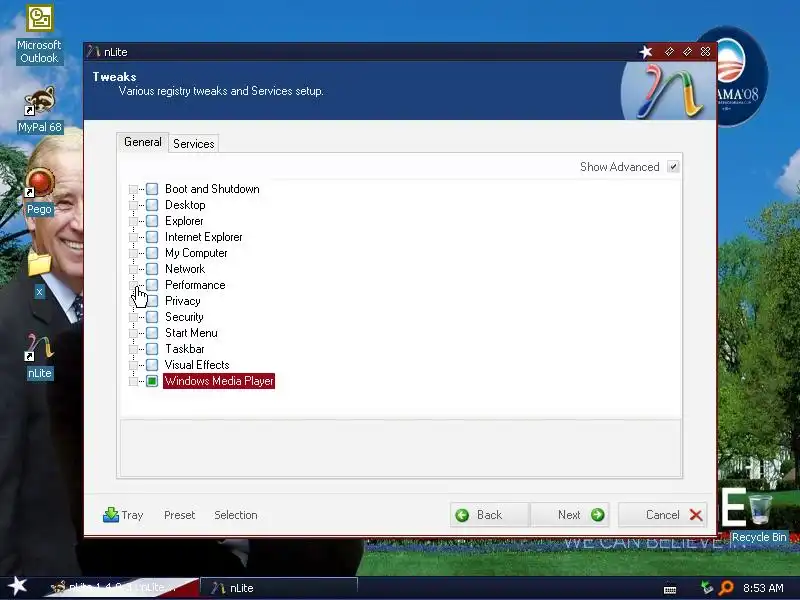Check the Network tweaks checkbox
The width and height of the screenshot is (800, 600).
pos(152,269)
